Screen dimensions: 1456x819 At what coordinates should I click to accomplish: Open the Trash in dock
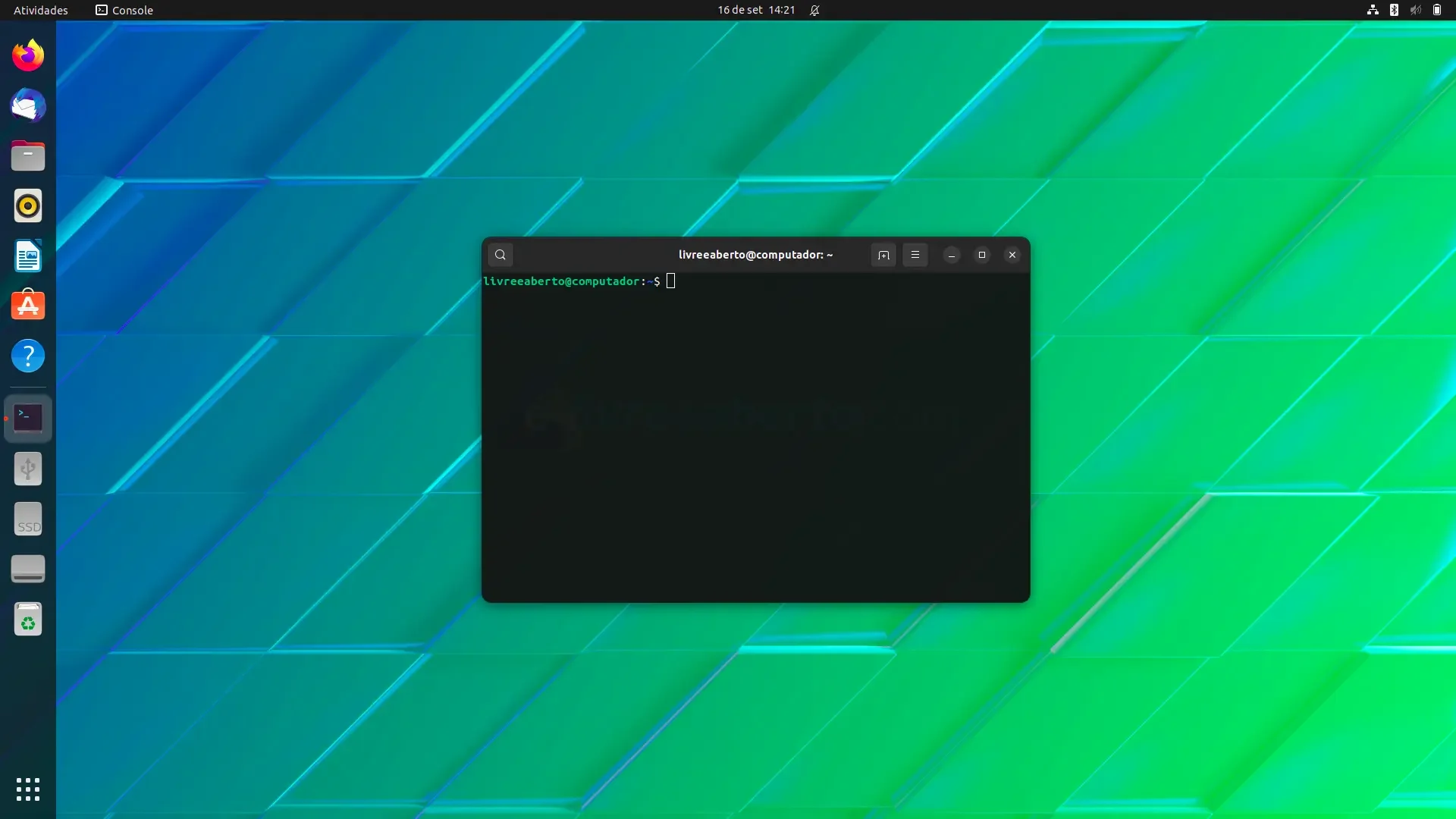(x=28, y=619)
